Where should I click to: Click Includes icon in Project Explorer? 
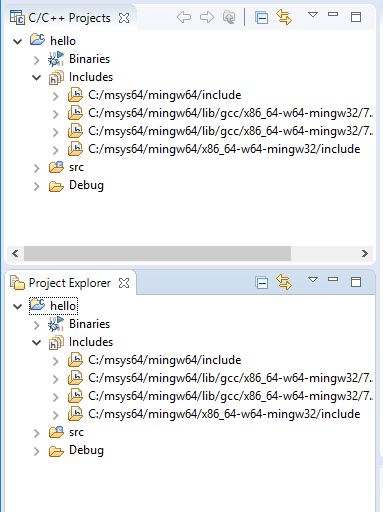(x=56, y=342)
